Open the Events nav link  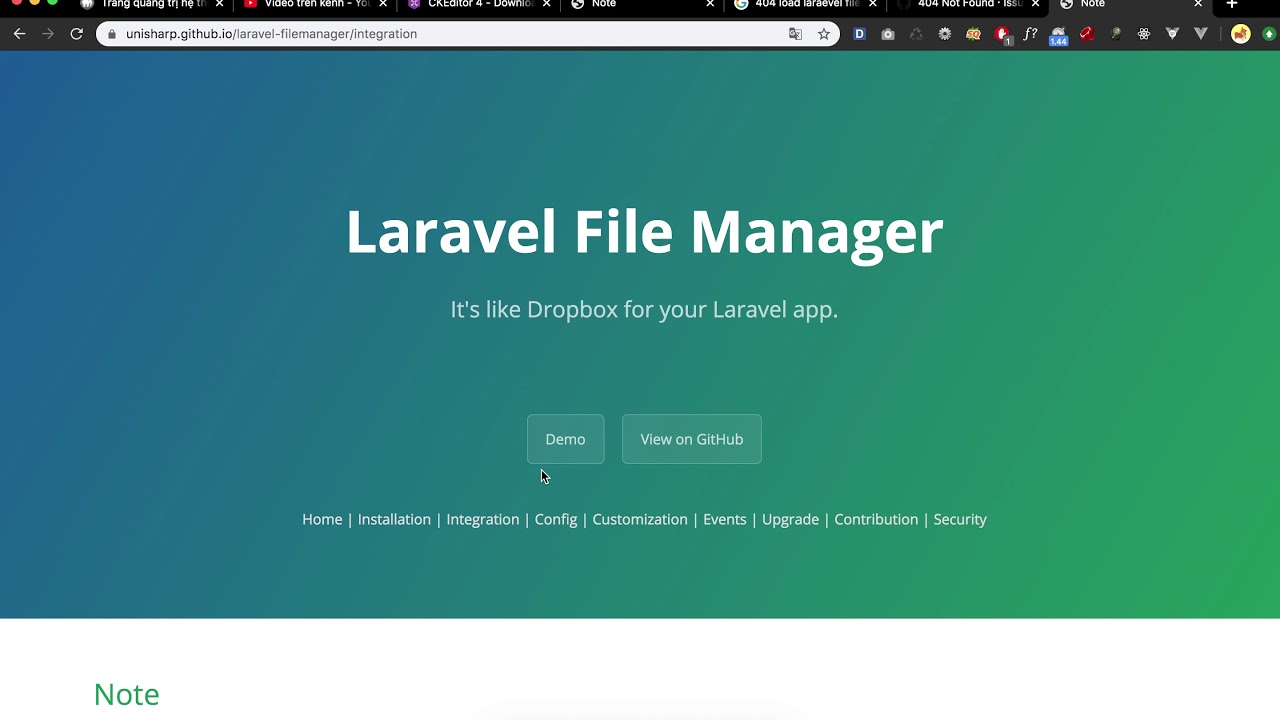pyautogui.click(x=725, y=519)
